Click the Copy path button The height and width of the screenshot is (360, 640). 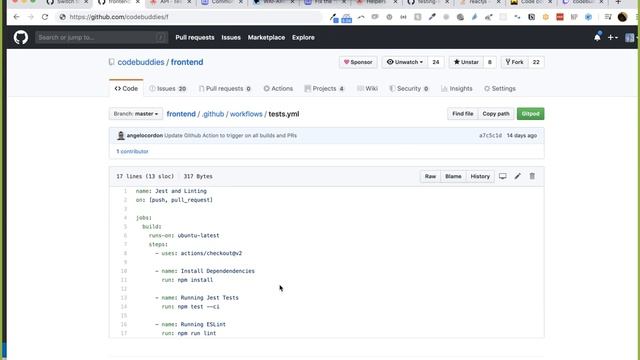click(x=496, y=114)
